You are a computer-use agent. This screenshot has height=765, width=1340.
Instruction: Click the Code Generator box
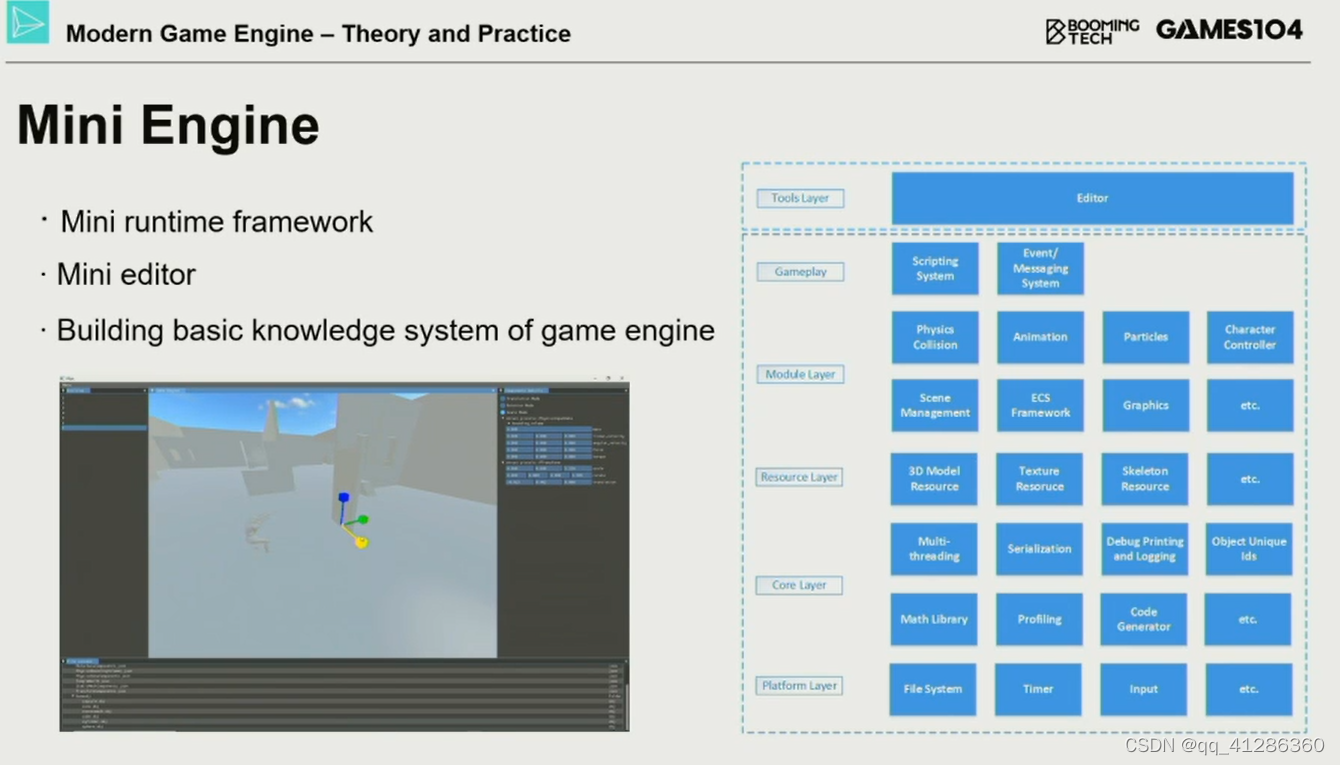(1144, 619)
